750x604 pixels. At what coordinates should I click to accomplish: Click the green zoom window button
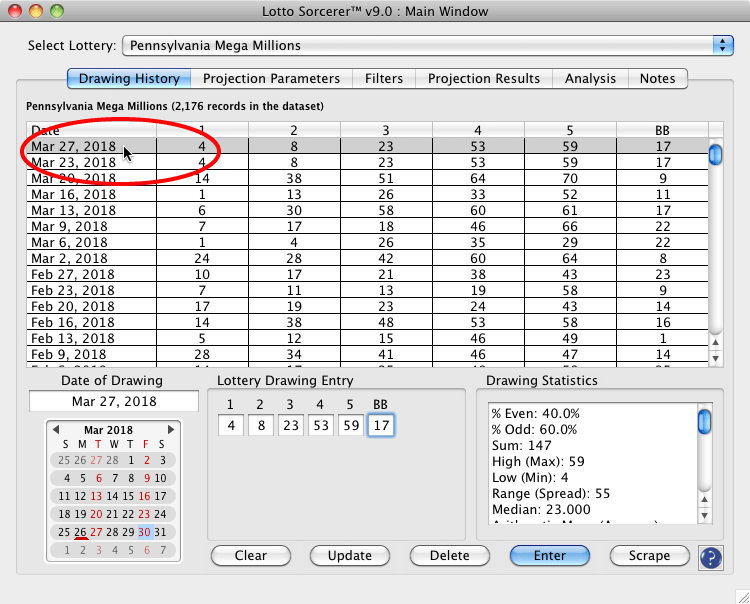(x=57, y=11)
